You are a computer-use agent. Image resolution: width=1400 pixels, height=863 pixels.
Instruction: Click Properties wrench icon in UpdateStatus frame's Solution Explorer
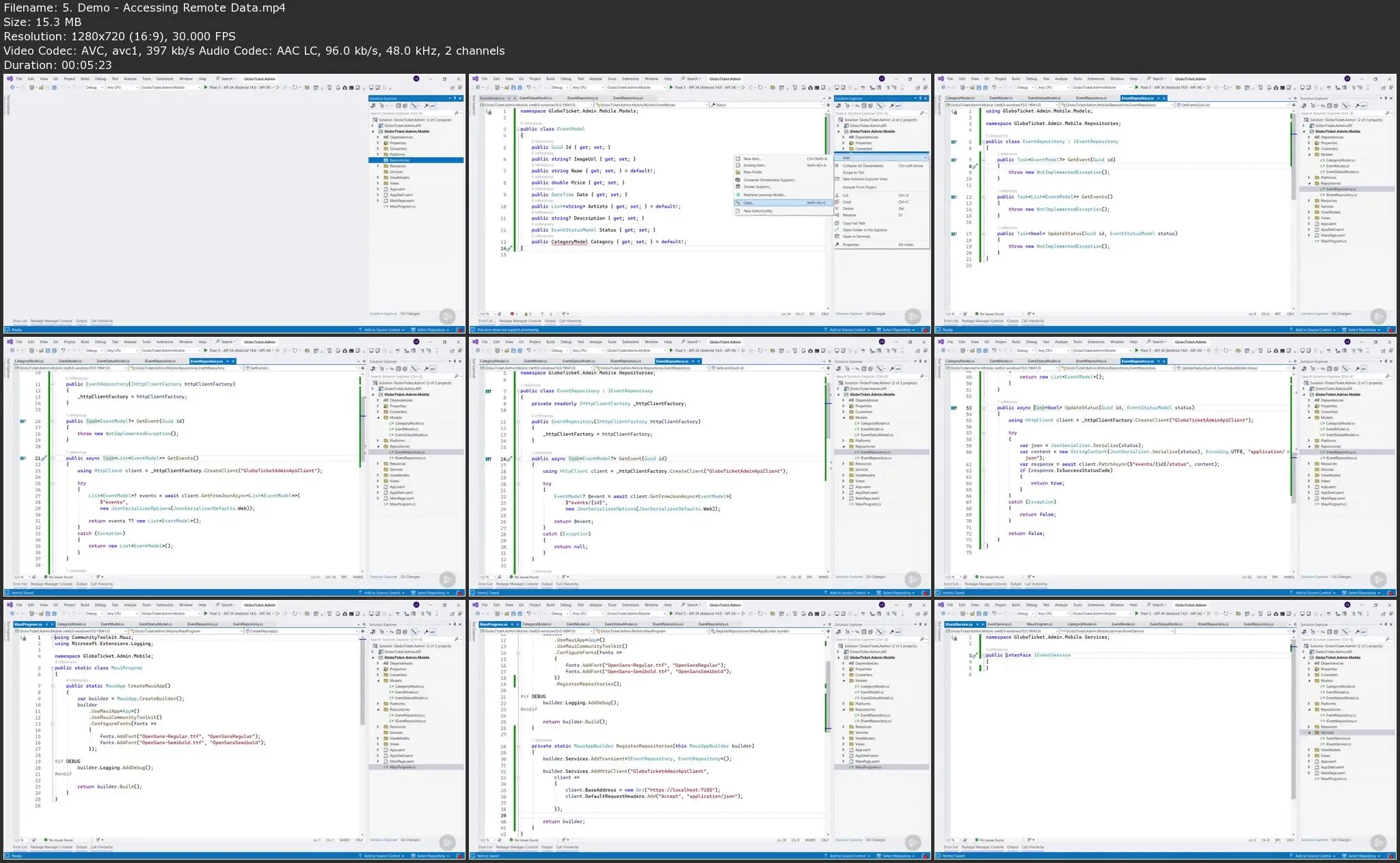coord(1357,368)
